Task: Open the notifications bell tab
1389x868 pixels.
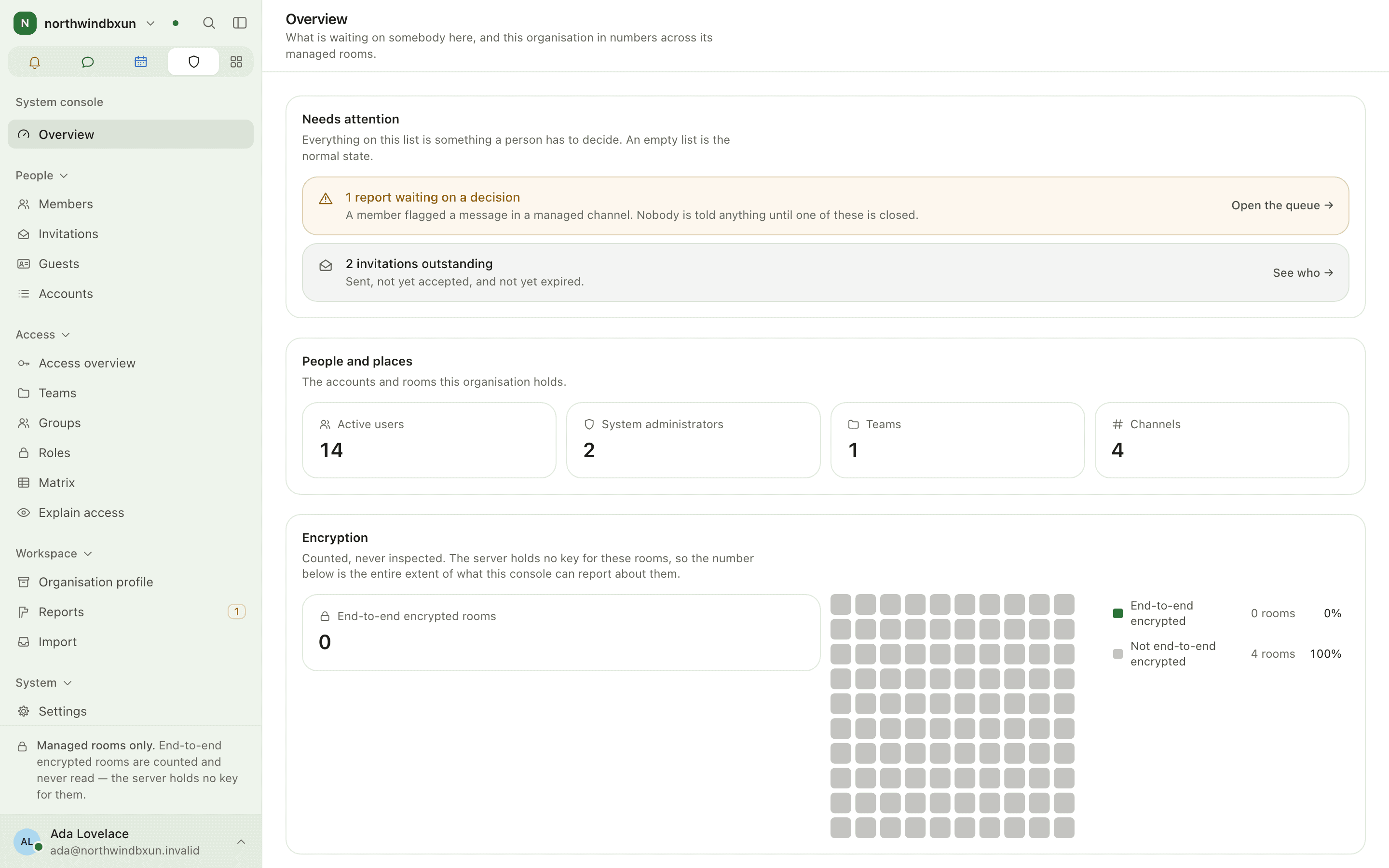Action: 34,62
